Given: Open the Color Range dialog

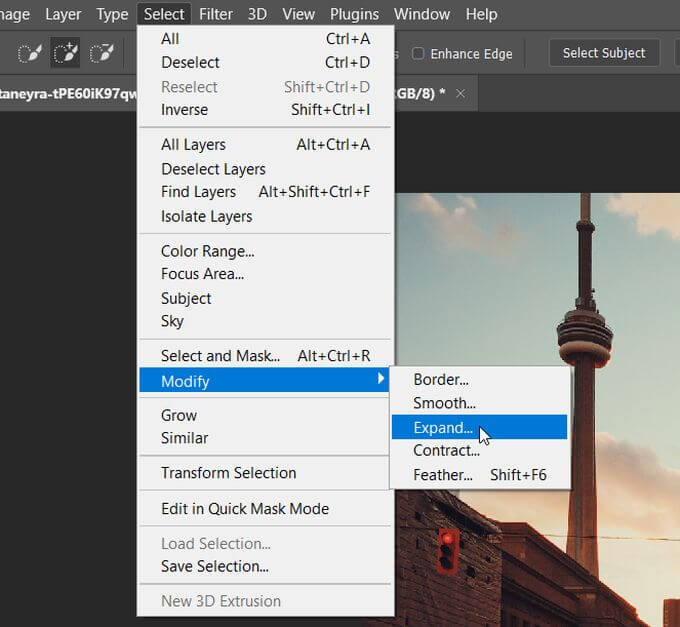Looking at the screenshot, I should pyautogui.click(x=207, y=251).
